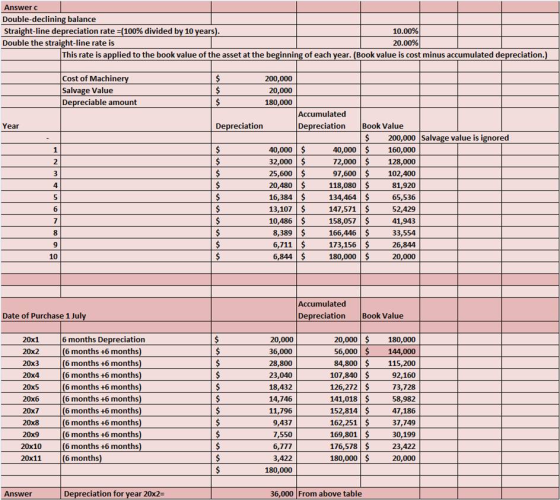Select year 7 depreciation value 10,486
This screenshot has height=500, width=560.
(x=254, y=221)
